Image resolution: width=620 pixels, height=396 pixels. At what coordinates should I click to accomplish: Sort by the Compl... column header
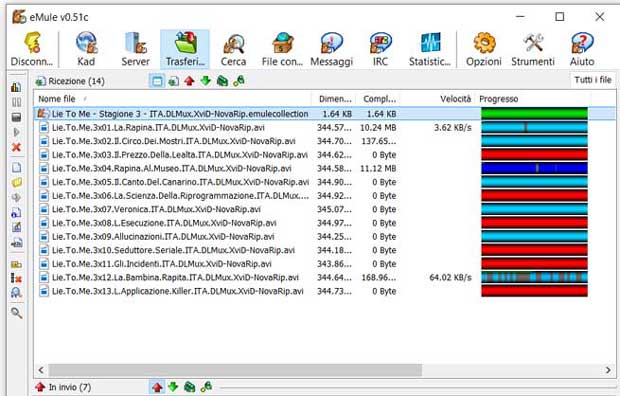coord(378,99)
